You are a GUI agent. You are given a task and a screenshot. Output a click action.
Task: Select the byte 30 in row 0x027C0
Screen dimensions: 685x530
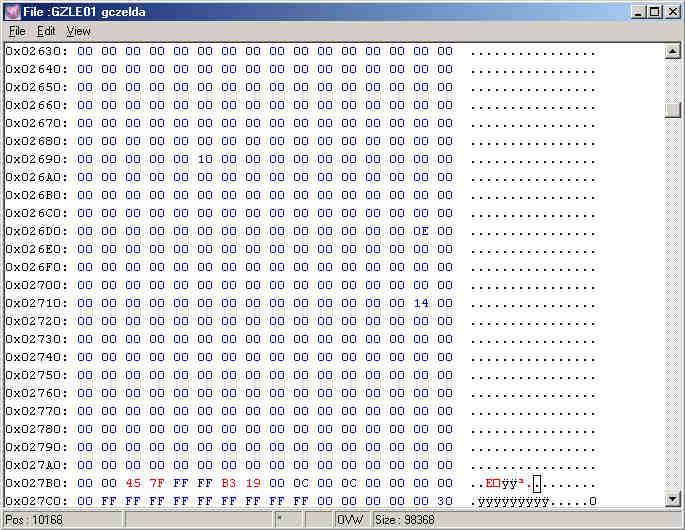click(445, 501)
